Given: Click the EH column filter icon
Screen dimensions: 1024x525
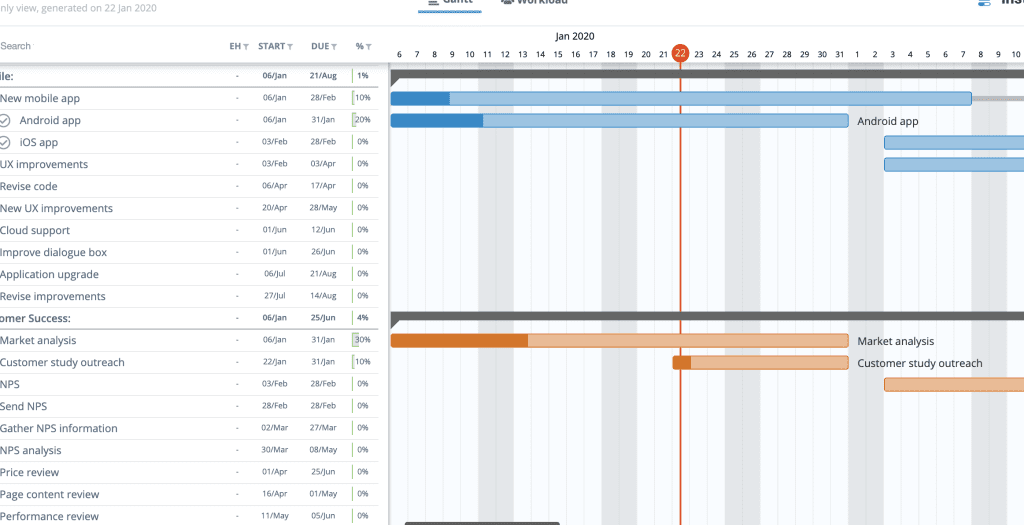Looking at the screenshot, I should (x=246, y=47).
